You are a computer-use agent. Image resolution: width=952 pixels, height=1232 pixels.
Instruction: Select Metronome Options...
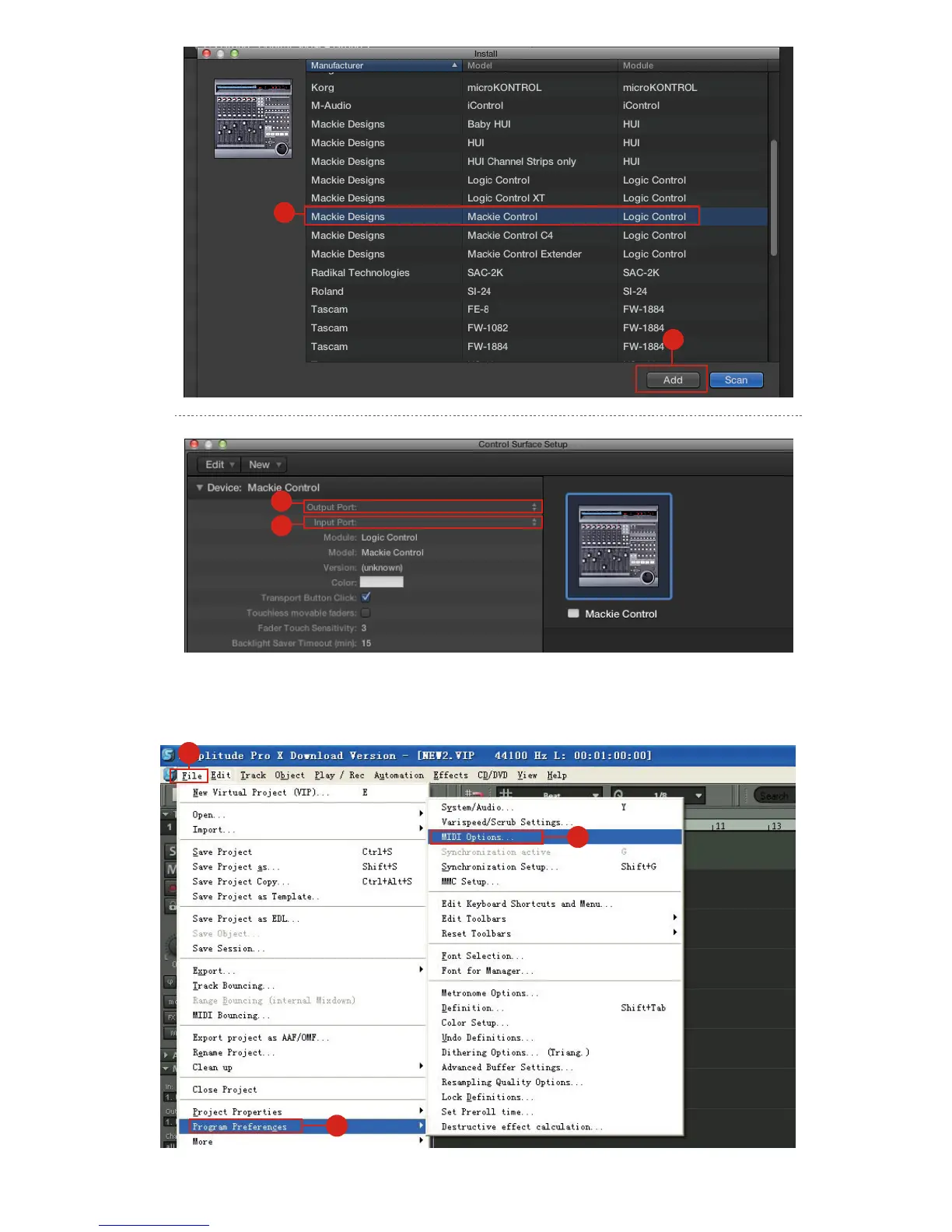click(x=555, y=993)
